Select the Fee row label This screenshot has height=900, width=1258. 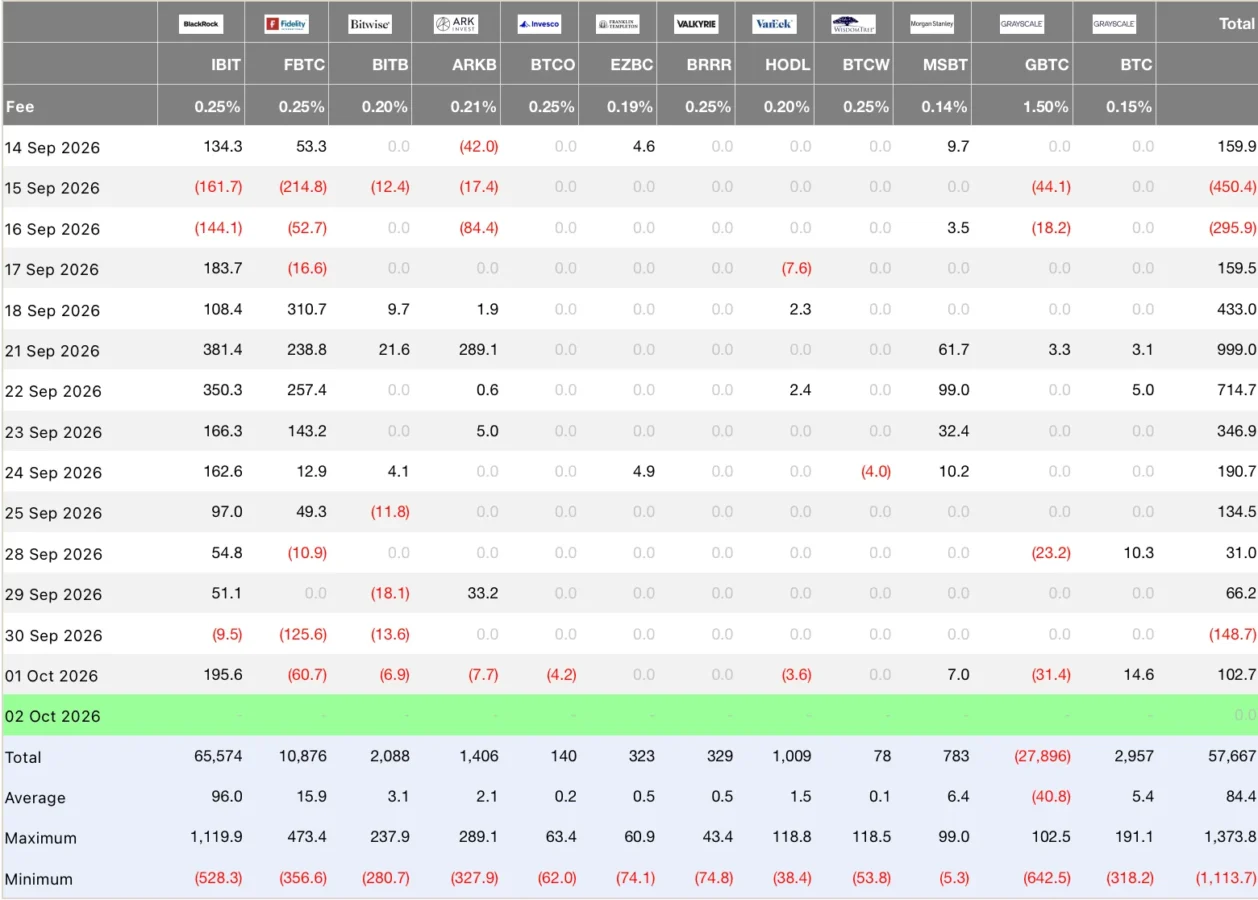[x=19, y=106]
